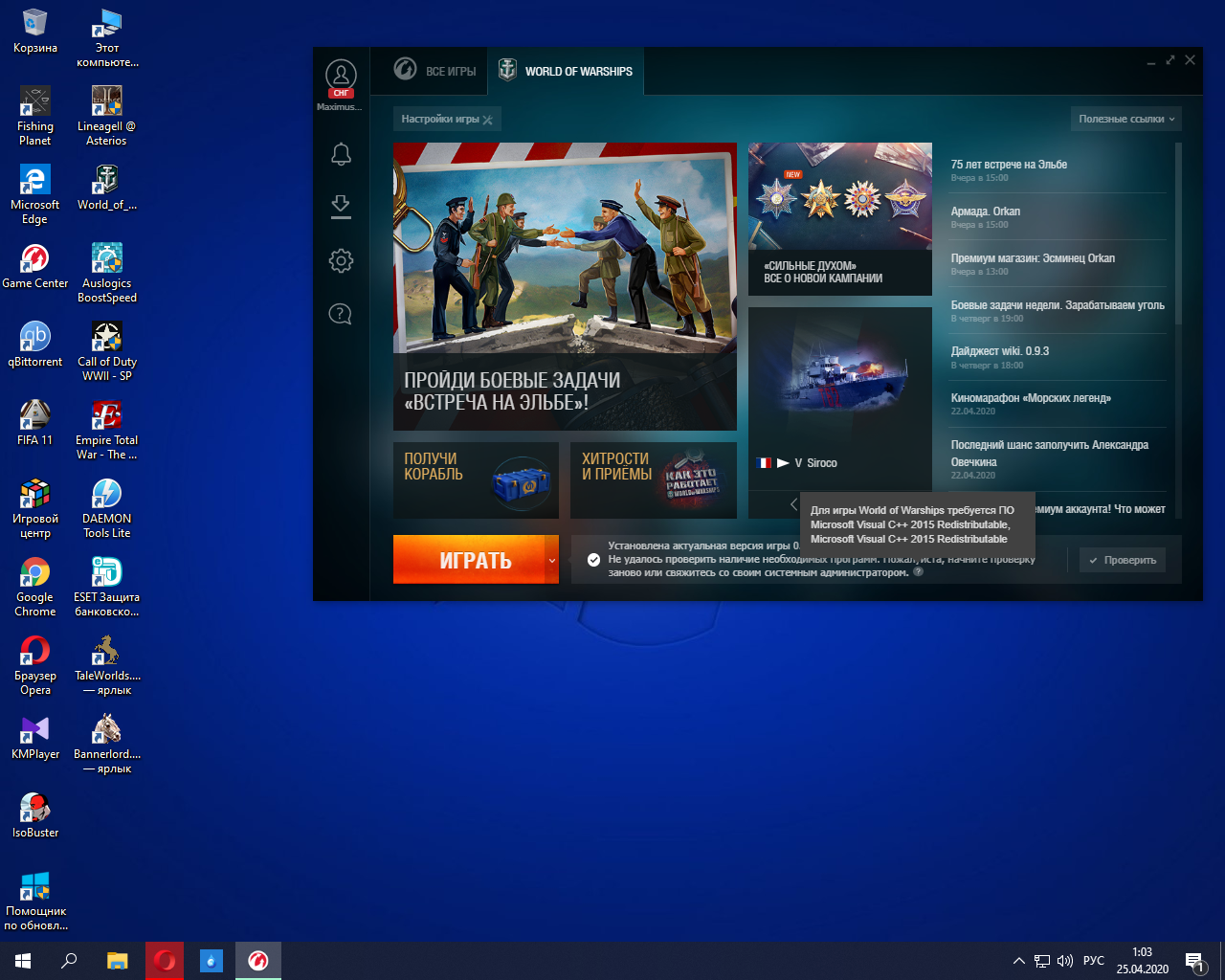Image resolution: width=1225 pixels, height=980 pixels.
Task: Select Помощник по обновлению desktop icon
Action: [x=35, y=901]
